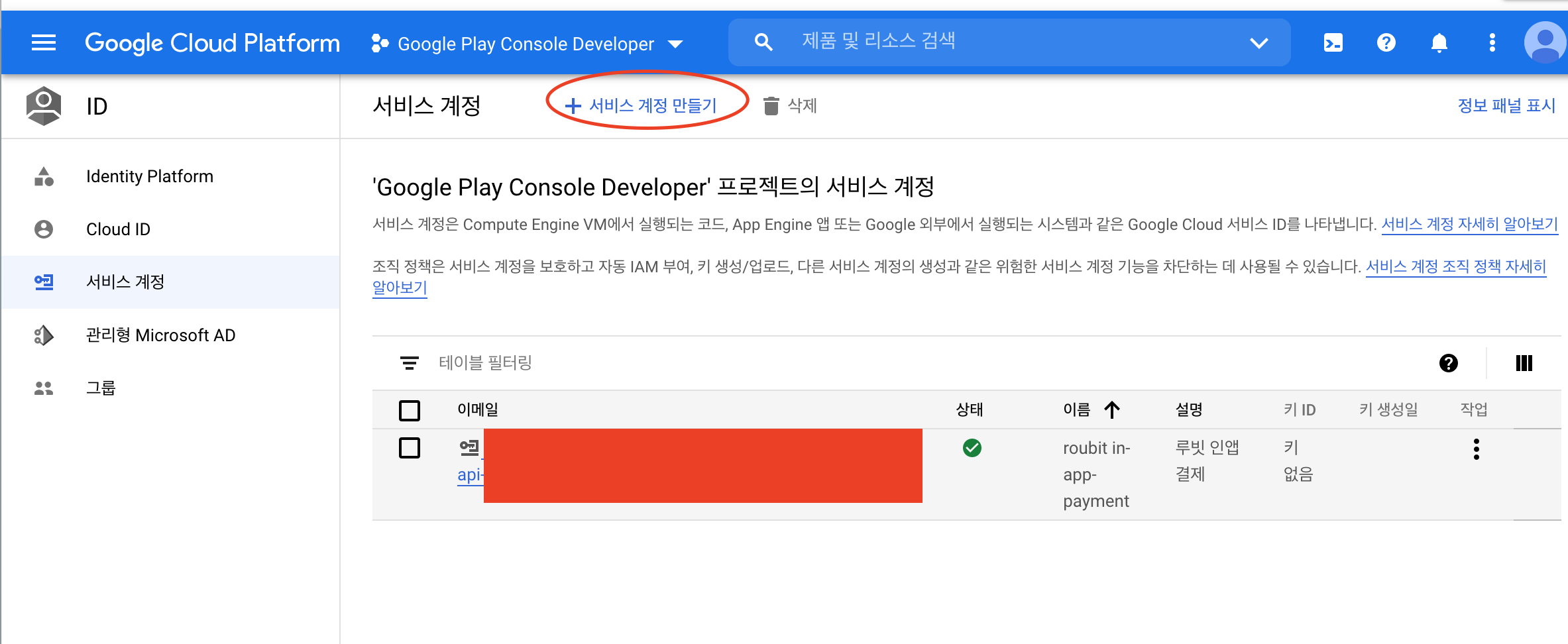1568x644 pixels.
Task: Focus the product and resource search field
Action: [1009, 42]
